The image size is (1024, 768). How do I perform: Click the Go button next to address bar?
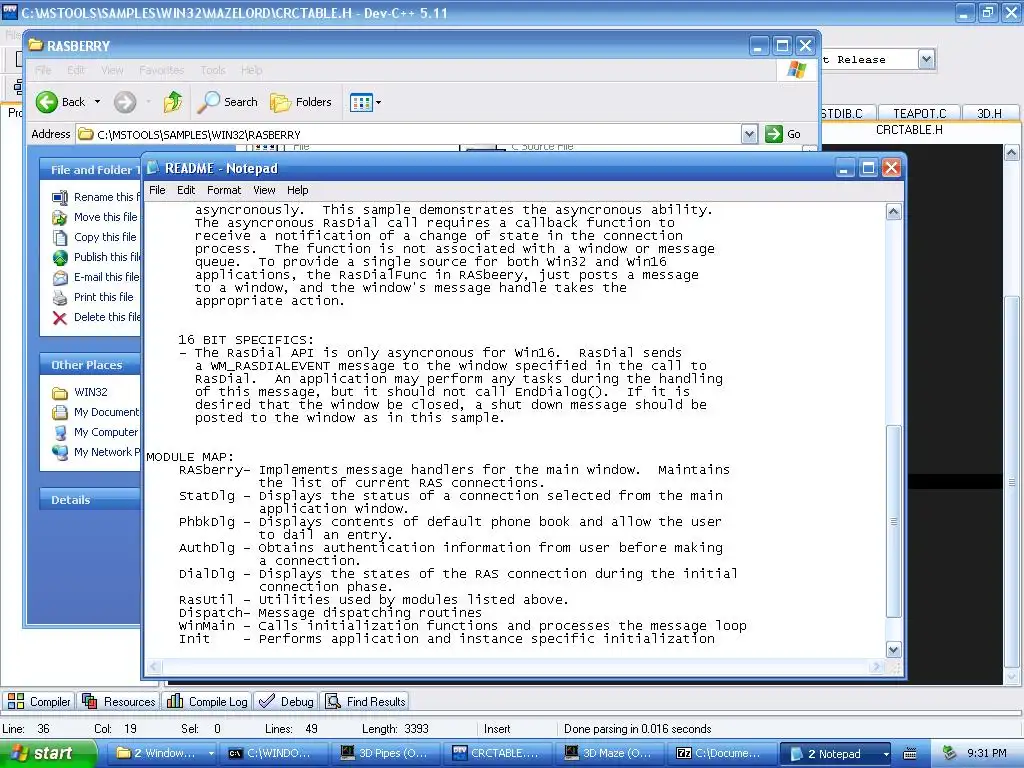click(x=783, y=134)
